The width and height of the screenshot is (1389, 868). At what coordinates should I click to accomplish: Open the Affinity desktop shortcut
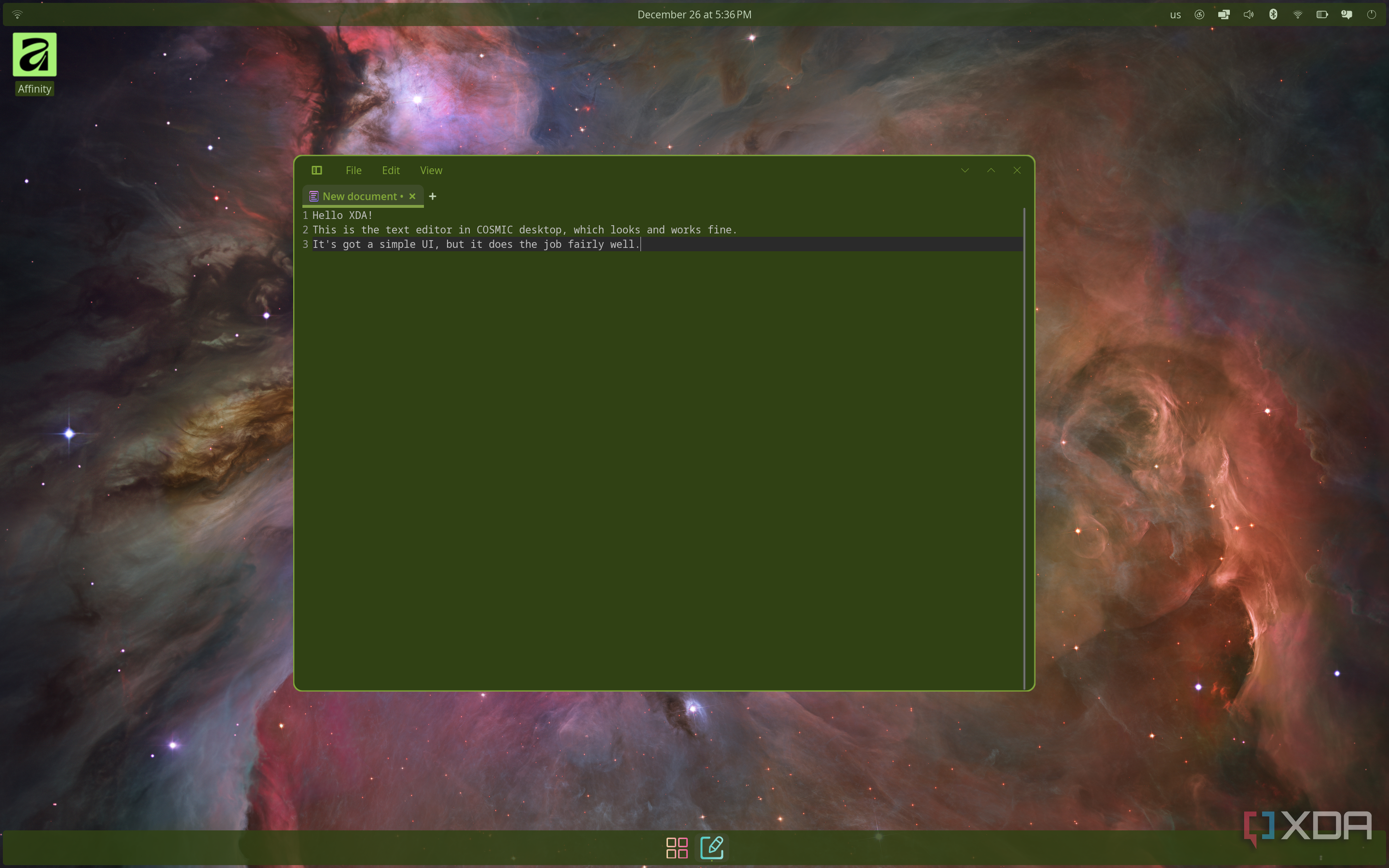tap(34, 64)
